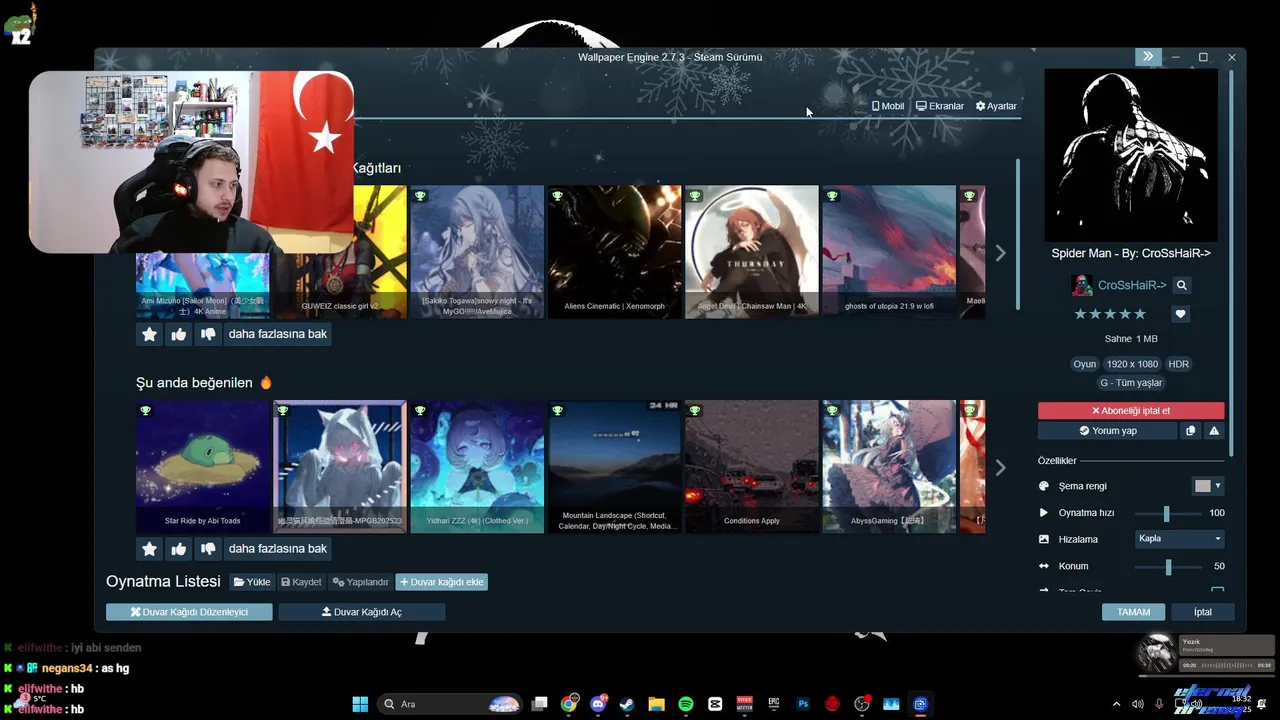
Task: Click the red Aboneliği iptal et button
Action: click(x=1131, y=411)
